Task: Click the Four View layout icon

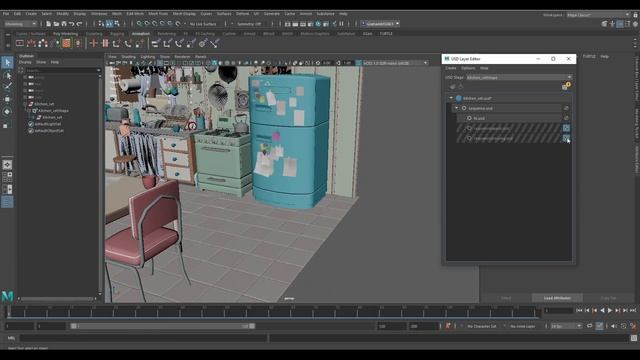Action: [7, 177]
